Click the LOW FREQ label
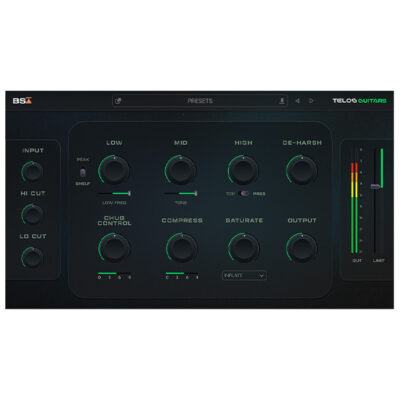 coord(114,203)
